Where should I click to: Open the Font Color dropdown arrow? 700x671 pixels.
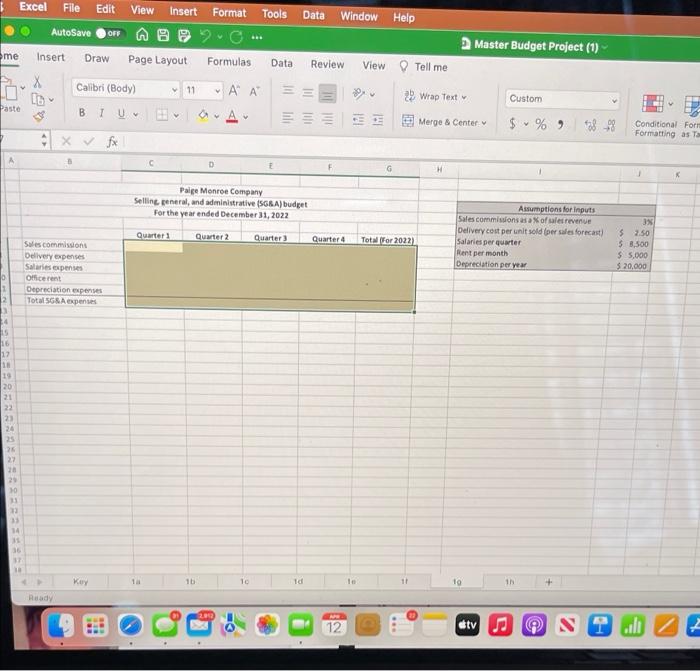246,117
